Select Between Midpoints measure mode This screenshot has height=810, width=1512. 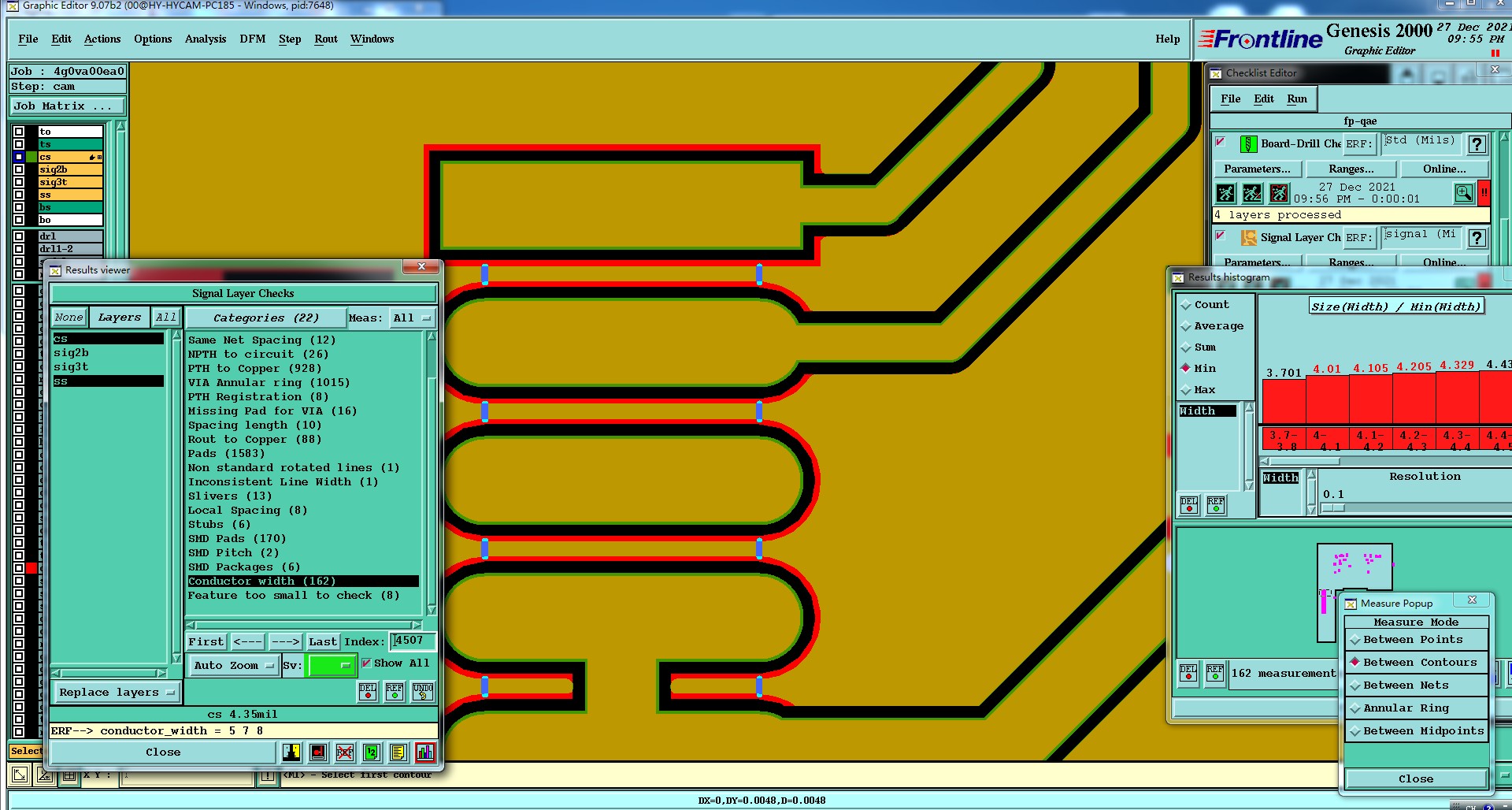[x=1416, y=731]
